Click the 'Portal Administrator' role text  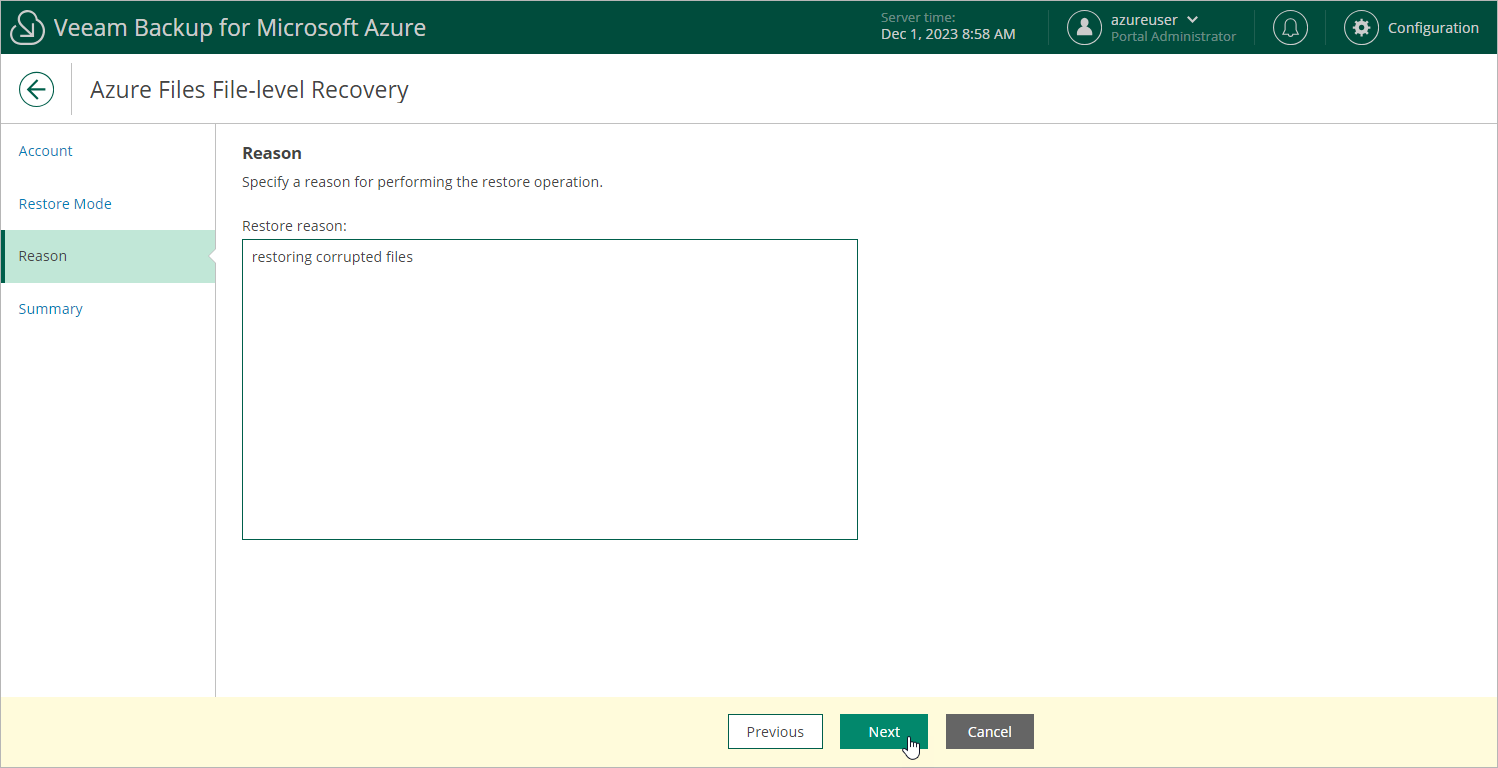point(1173,37)
